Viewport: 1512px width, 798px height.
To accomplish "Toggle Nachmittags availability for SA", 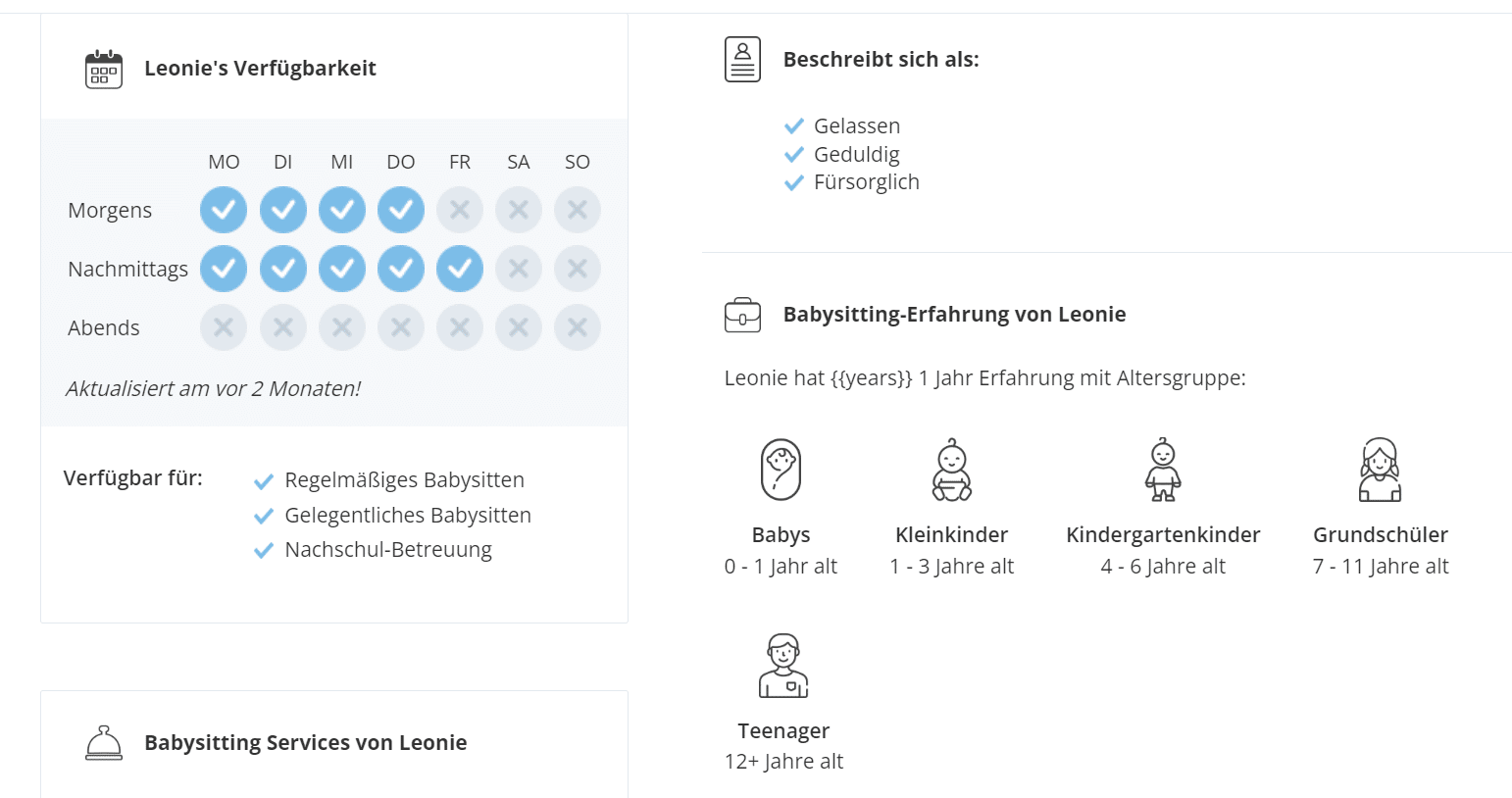I will coord(519,269).
